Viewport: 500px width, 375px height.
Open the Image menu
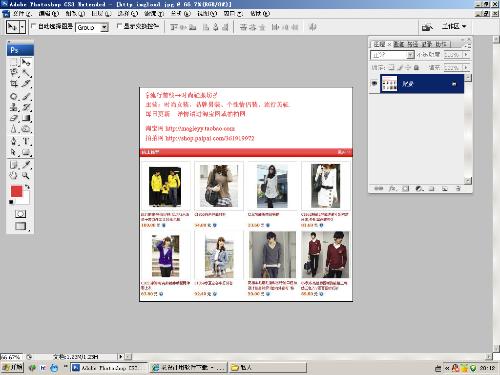coord(75,14)
